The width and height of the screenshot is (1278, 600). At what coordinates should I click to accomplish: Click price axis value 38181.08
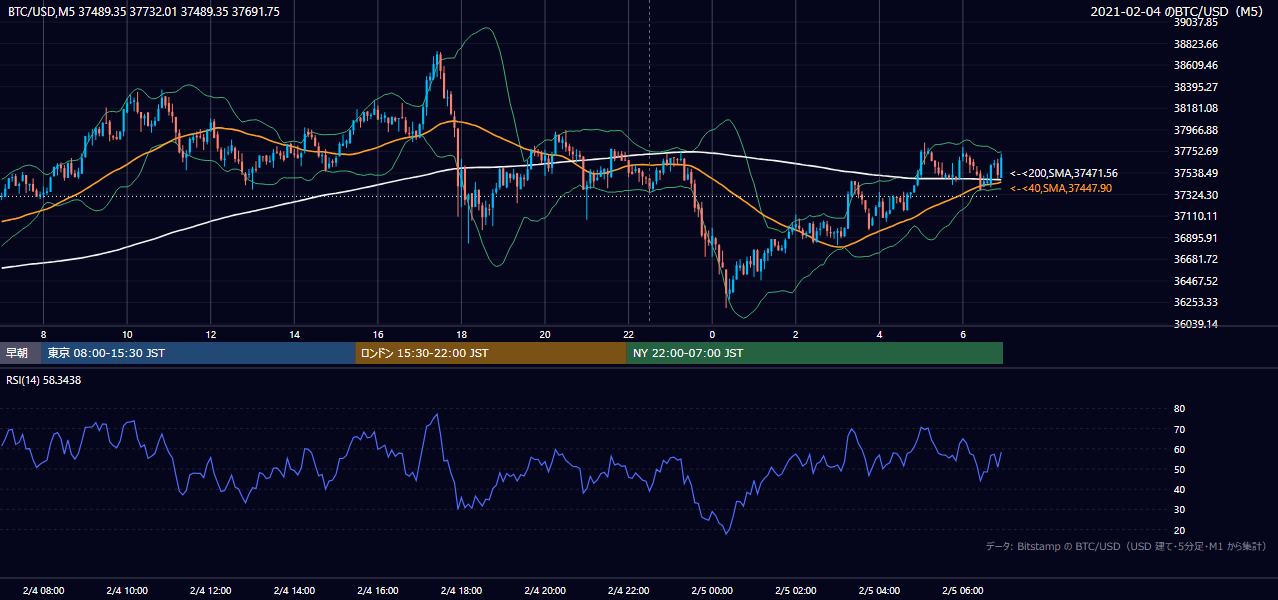point(1195,108)
